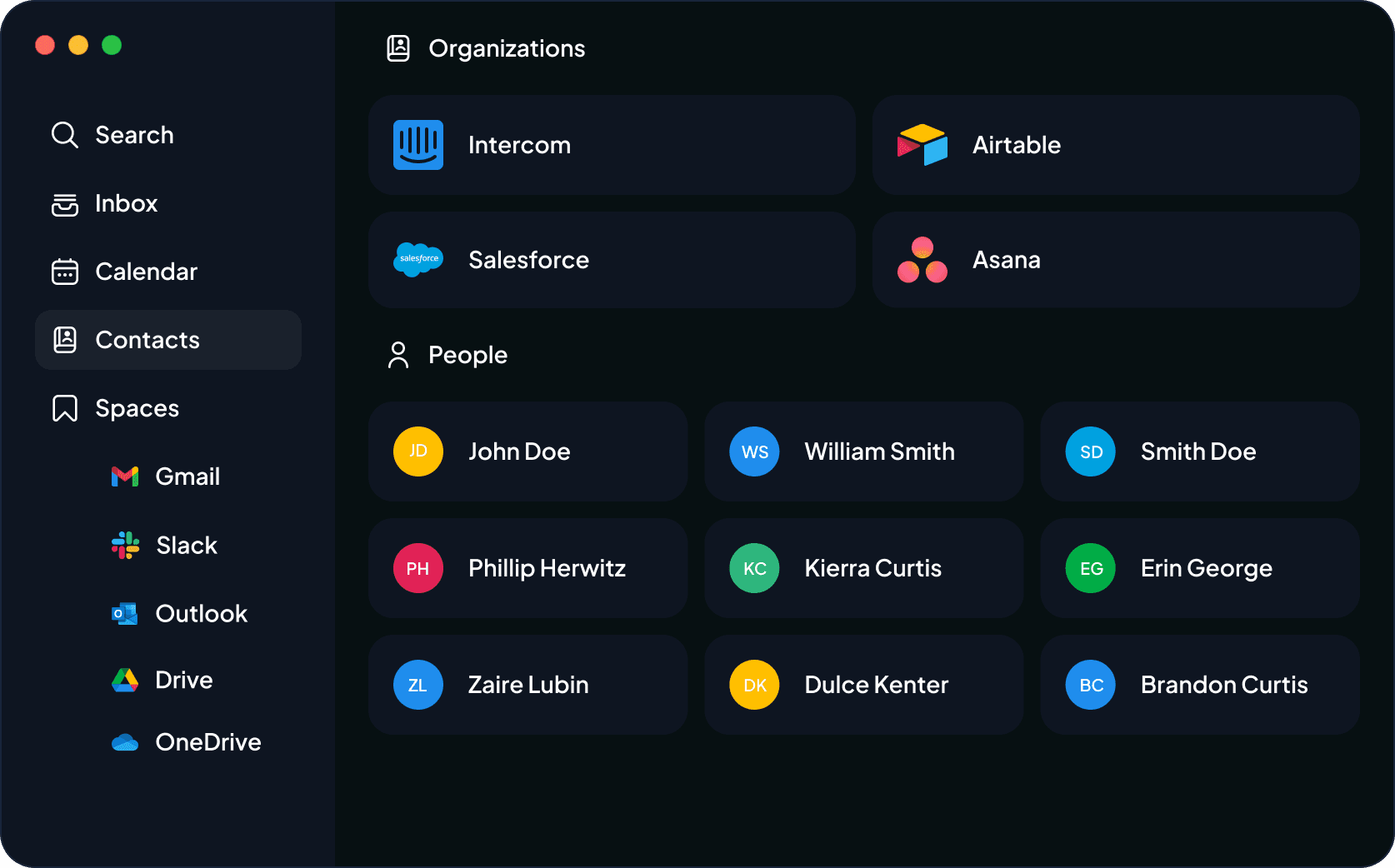Open the Salesforce organization card
This screenshot has height=868, width=1395.
612,260
